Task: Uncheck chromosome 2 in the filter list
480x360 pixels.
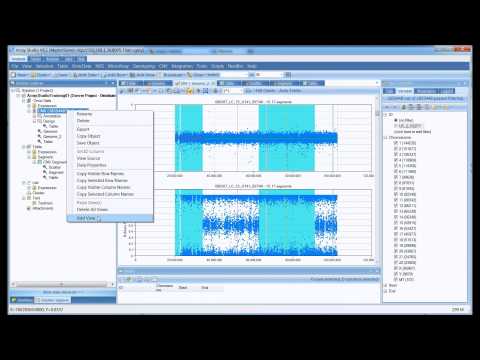Action: tap(396, 149)
